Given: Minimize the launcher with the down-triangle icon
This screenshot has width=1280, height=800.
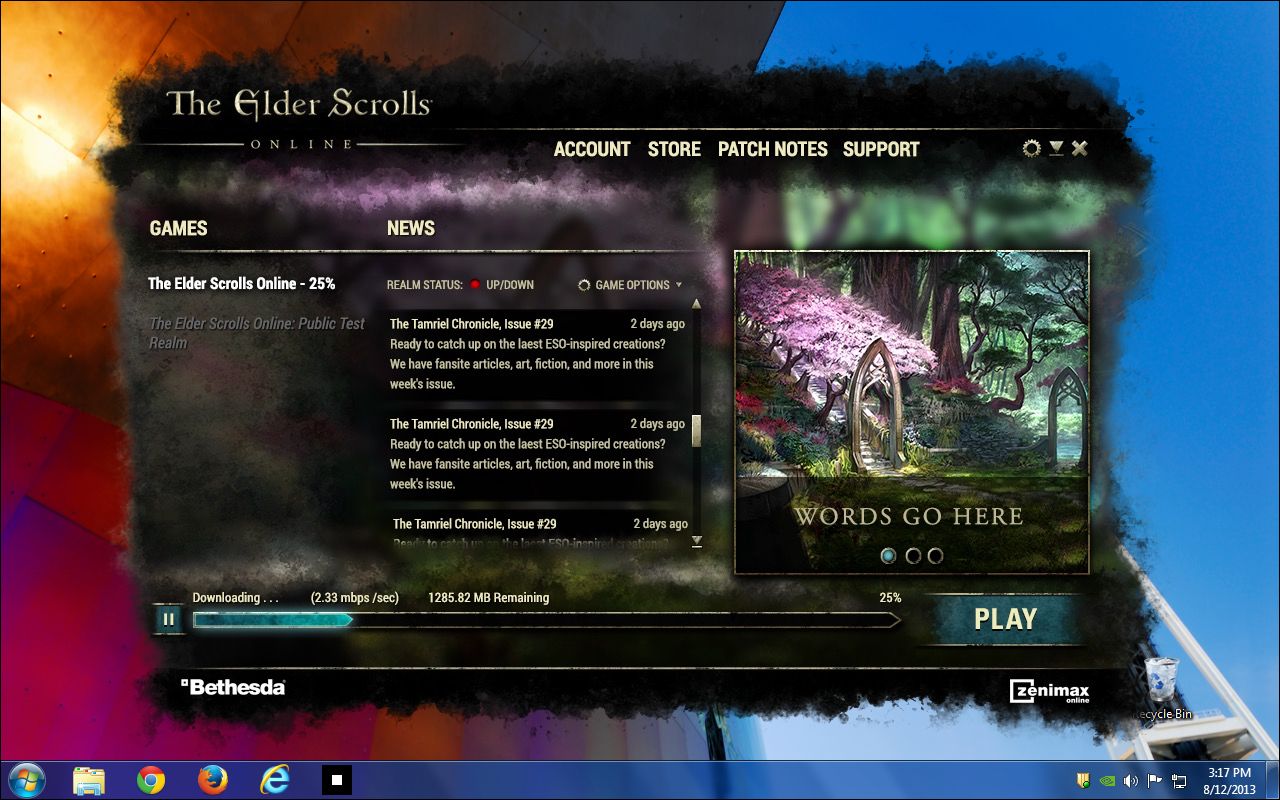Looking at the screenshot, I should pos(1056,148).
